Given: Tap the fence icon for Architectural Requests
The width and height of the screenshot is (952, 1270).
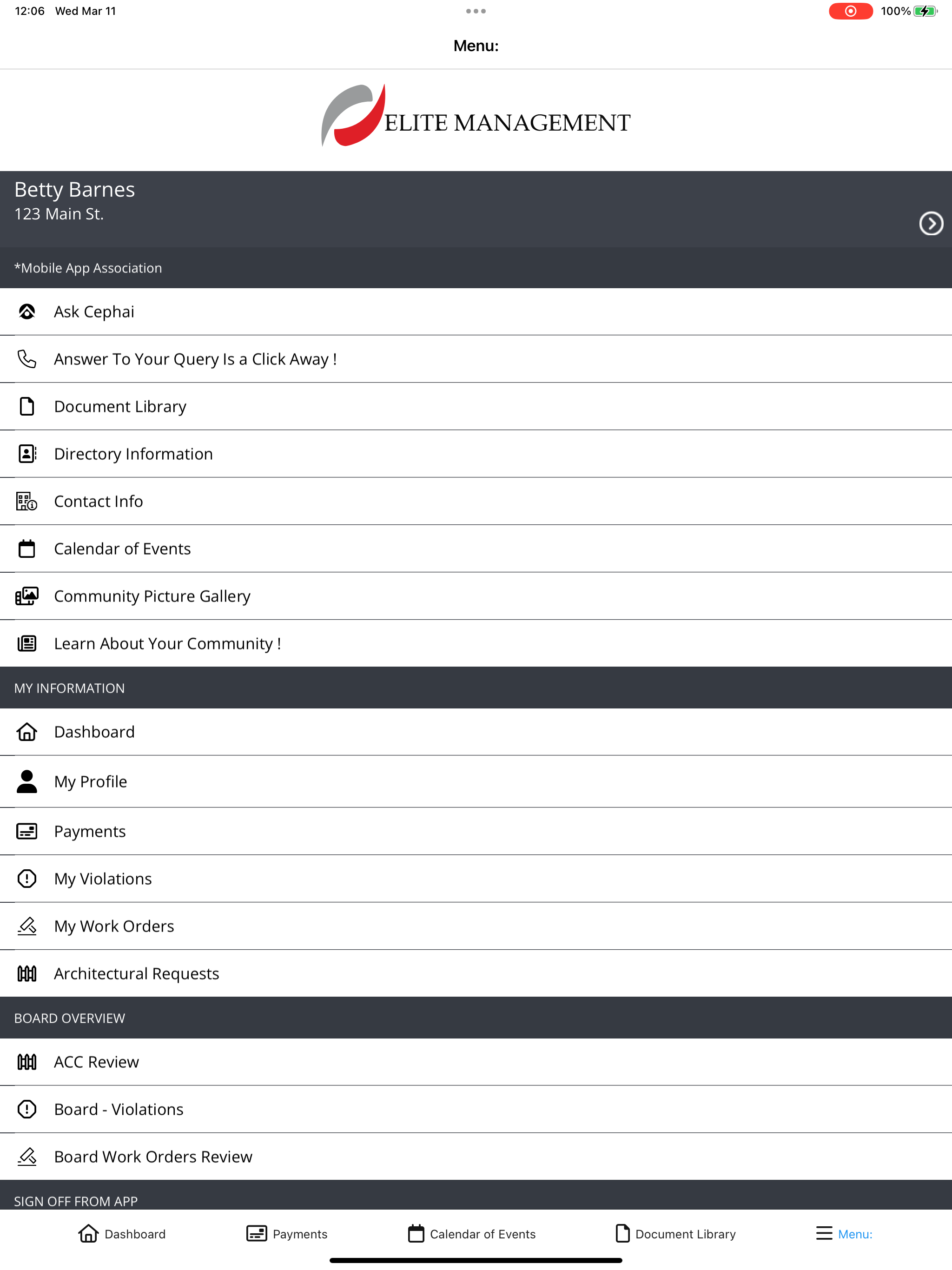Looking at the screenshot, I should [x=27, y=974].
